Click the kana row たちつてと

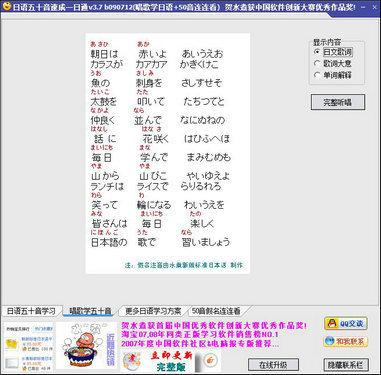pos(204,102)
